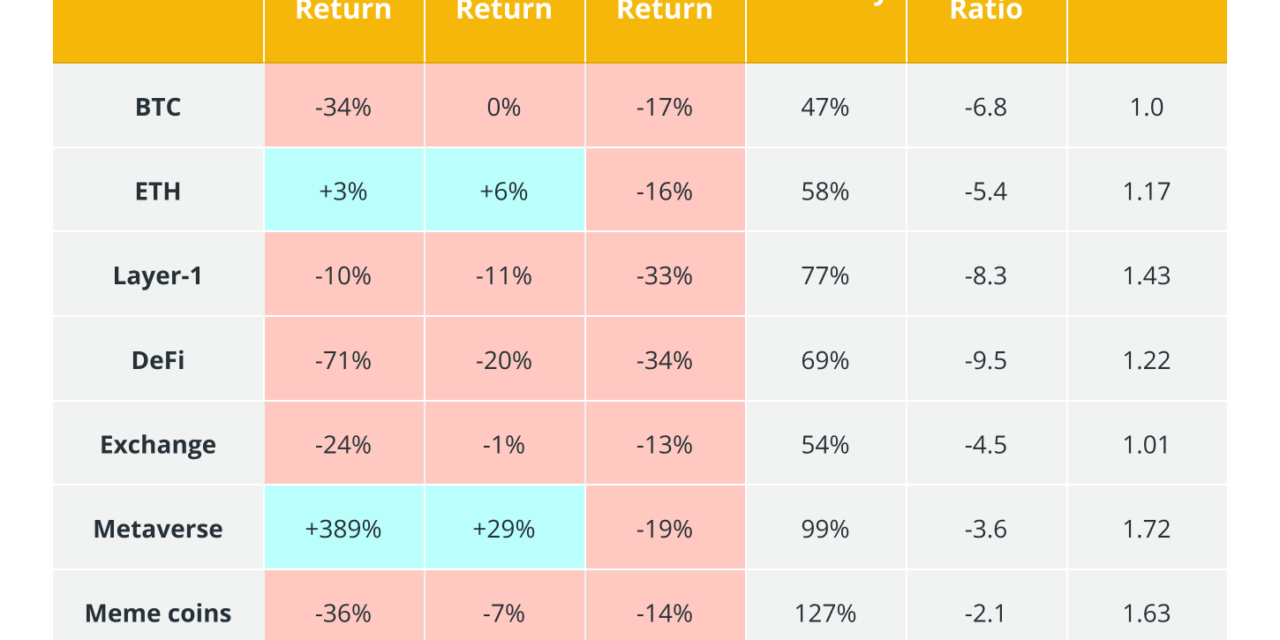Click the Exchange row label
This screenshot has width=1280, height=640.
158,444
